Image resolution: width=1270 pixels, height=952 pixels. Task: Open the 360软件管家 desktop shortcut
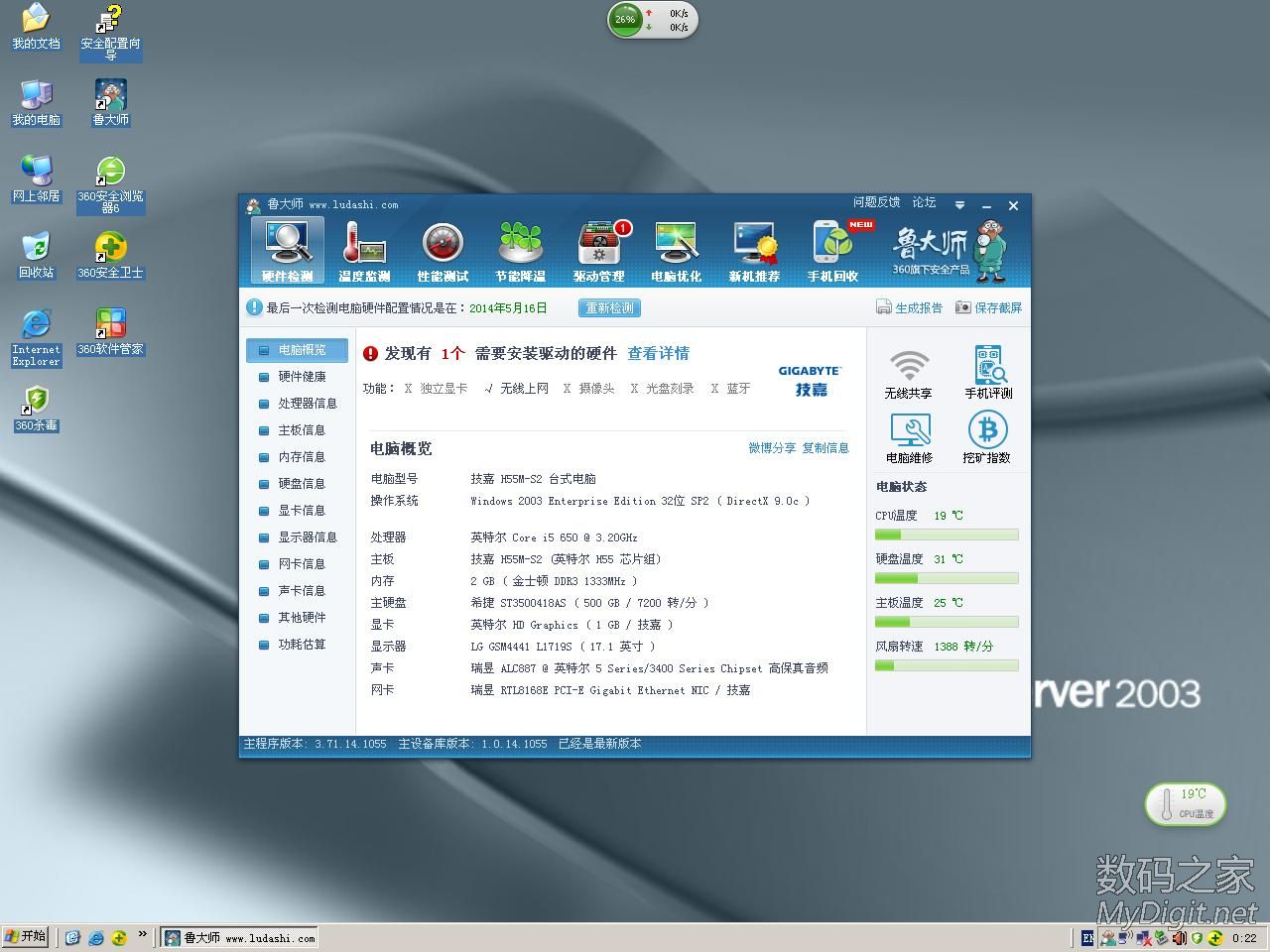pos(110,332)
